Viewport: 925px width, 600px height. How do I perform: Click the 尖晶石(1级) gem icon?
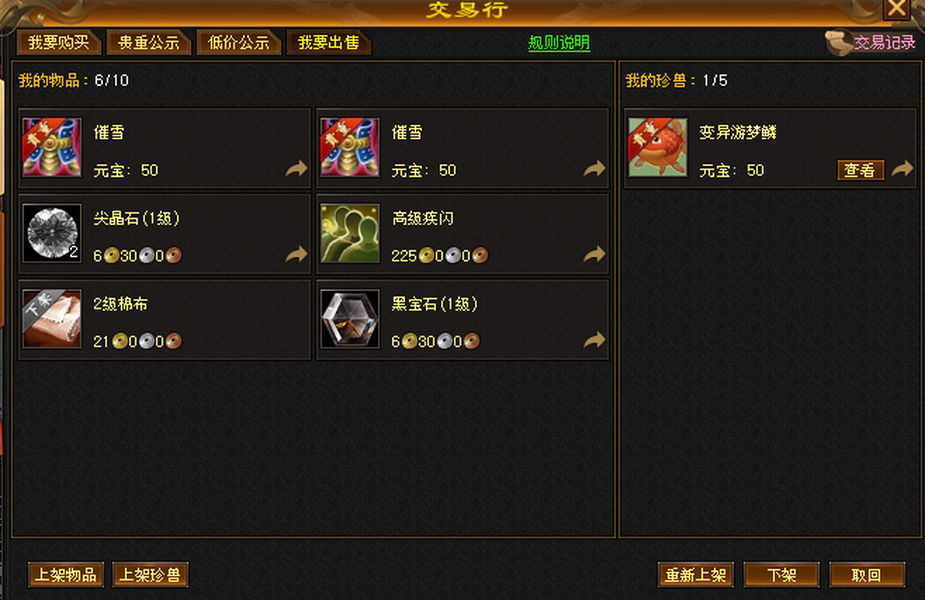(x=52, y=233)
